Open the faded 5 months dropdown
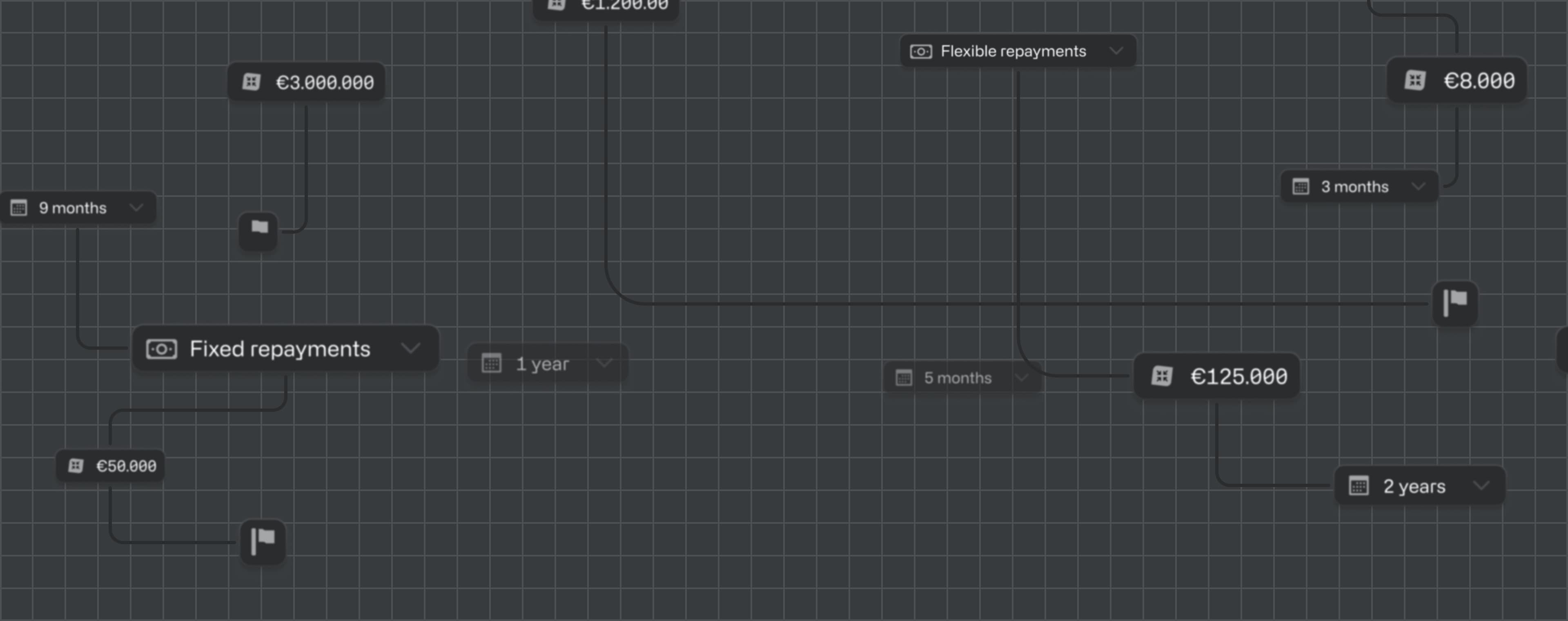Image resolution: width=1568 pixels, height=621 pixels. 1021,378
